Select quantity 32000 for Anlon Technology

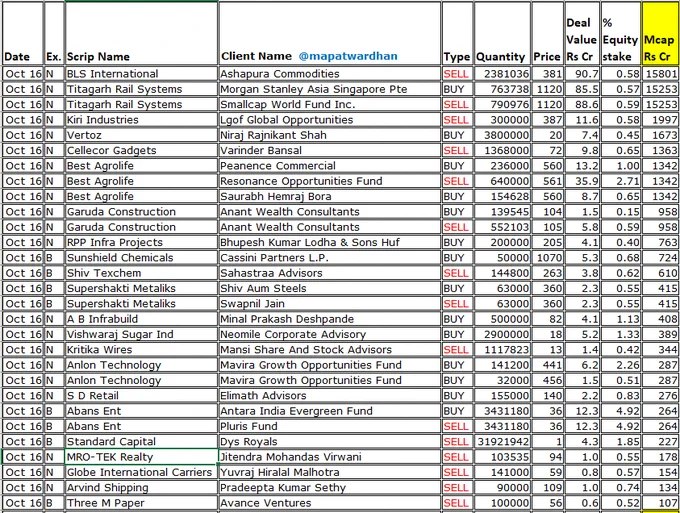coord(502,380)
